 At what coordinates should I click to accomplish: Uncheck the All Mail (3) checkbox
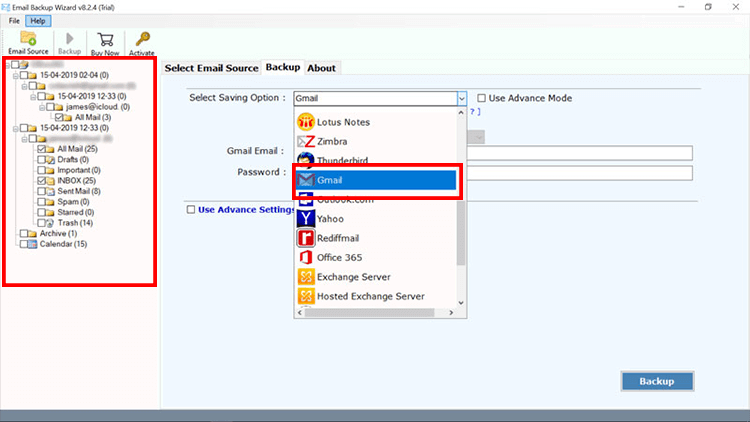tap(59, 118)
